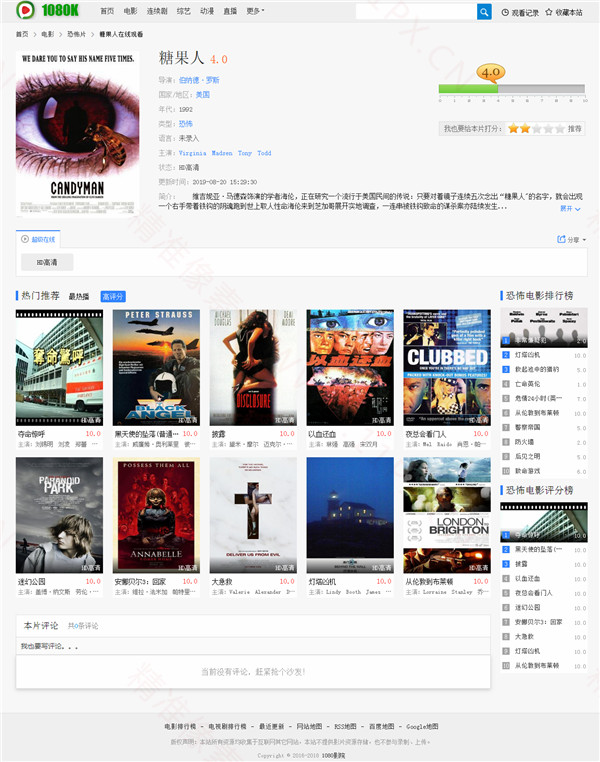Click the 分享 share icon
600x762 pixels.
[561, 239]
